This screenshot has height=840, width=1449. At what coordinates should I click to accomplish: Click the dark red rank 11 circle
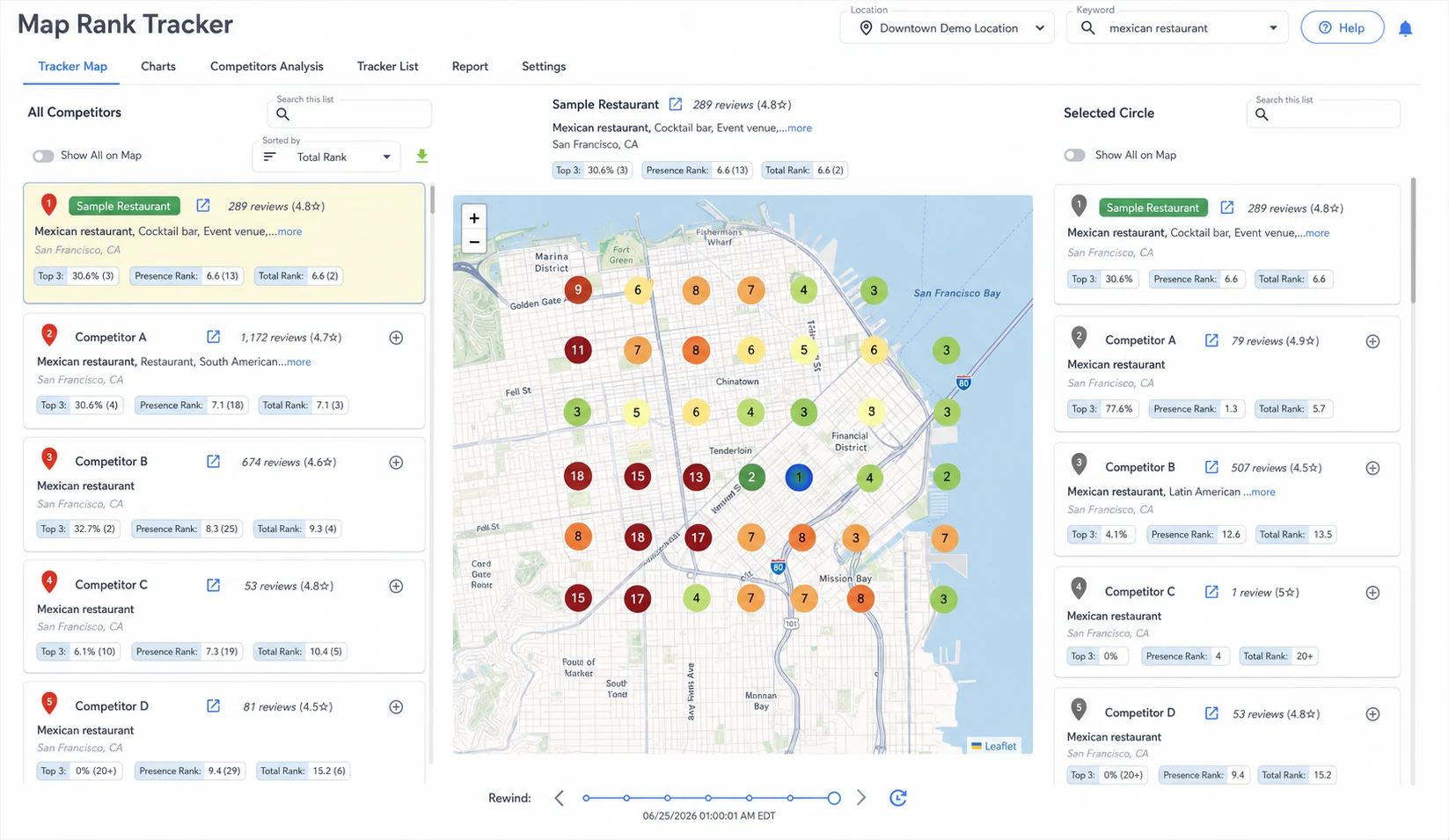[x=578, y=350]
